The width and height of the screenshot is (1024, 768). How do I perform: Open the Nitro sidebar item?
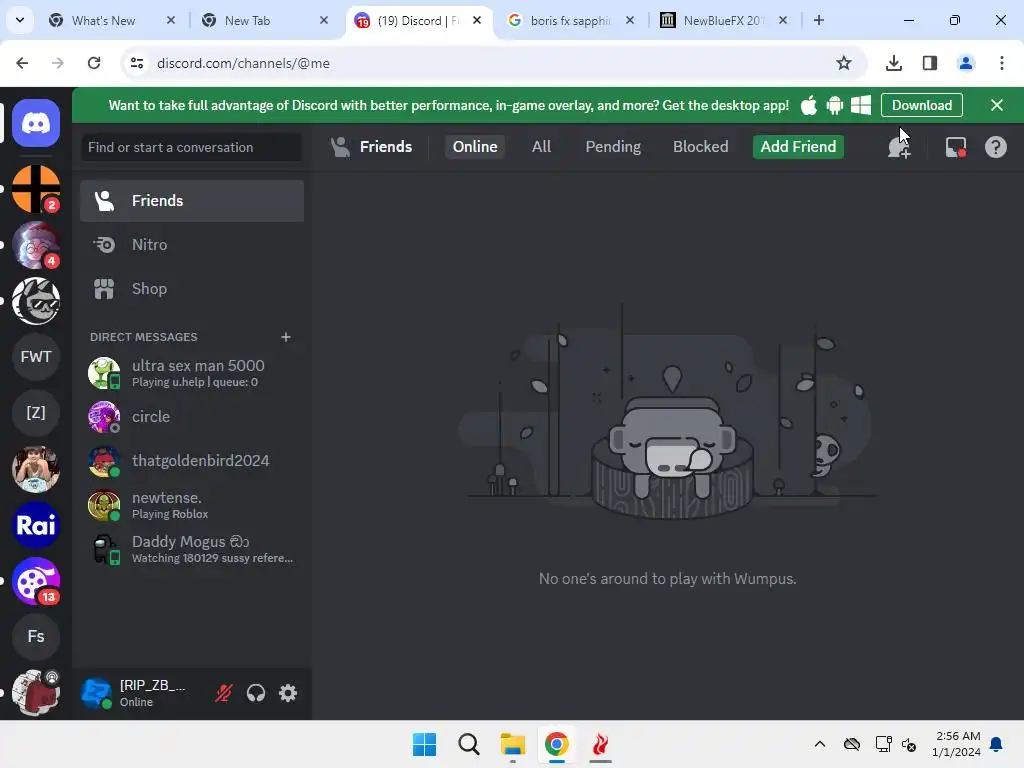pyautogui.click(x=192, y=245)
